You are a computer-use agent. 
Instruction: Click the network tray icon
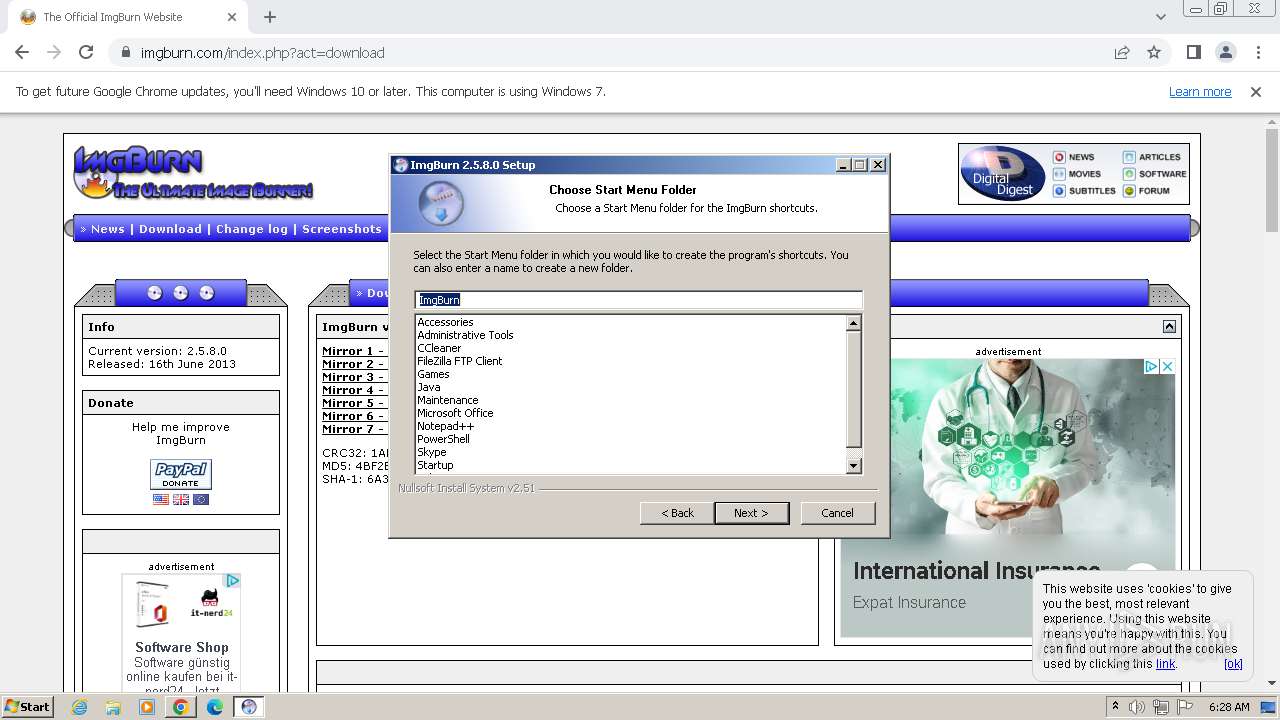tap(1161, 707)
